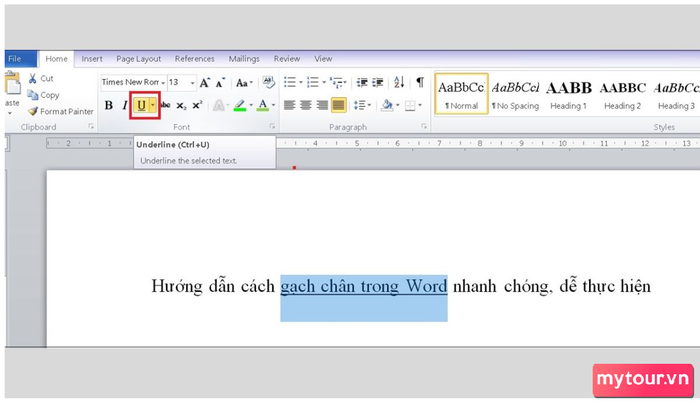Toggle strikethrough formatting
The image size is (700, 405).
[x=165, y=105]
